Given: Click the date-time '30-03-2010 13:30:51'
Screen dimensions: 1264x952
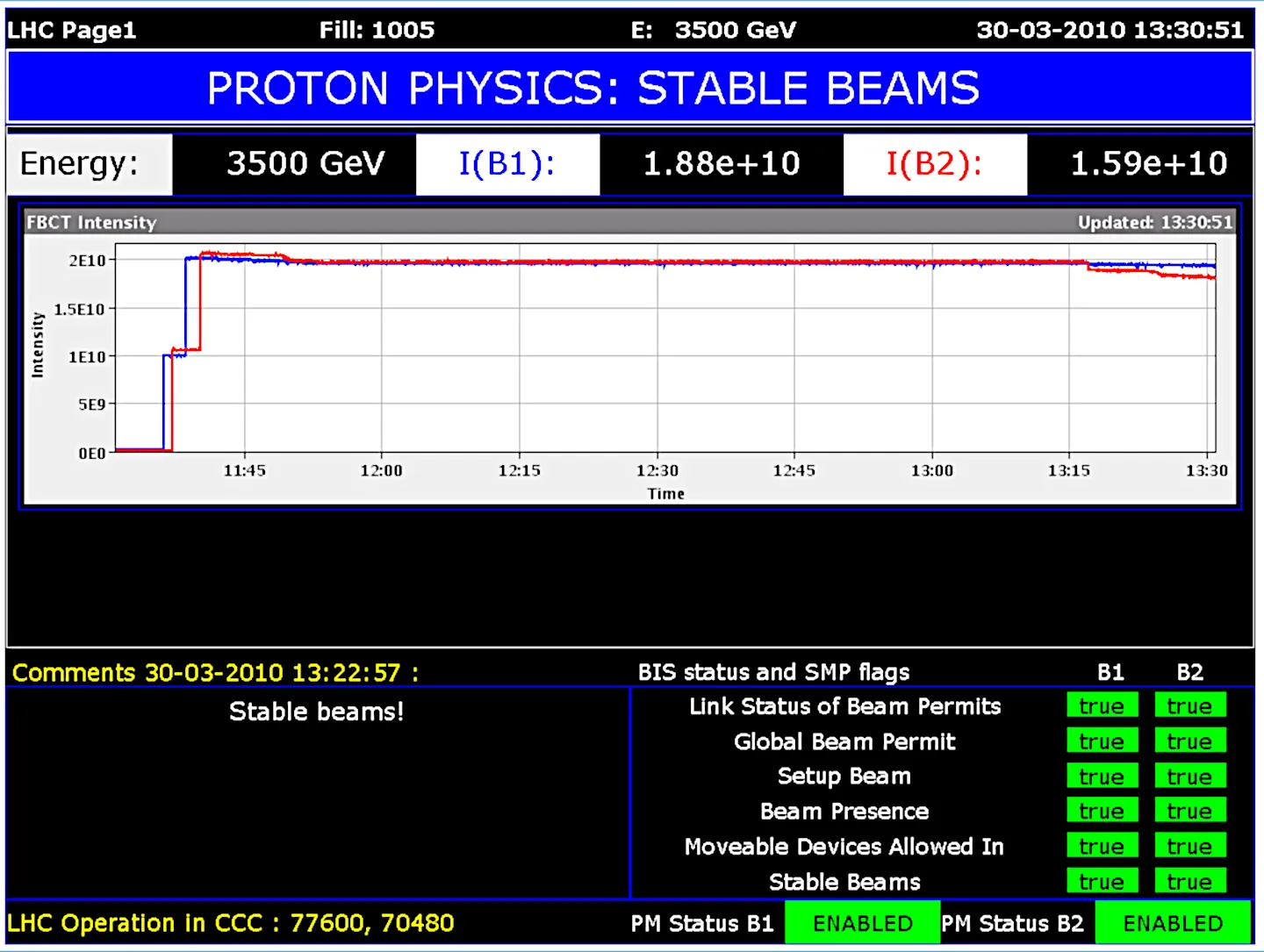Looking at the screenshot, I should click(1110, 30).
